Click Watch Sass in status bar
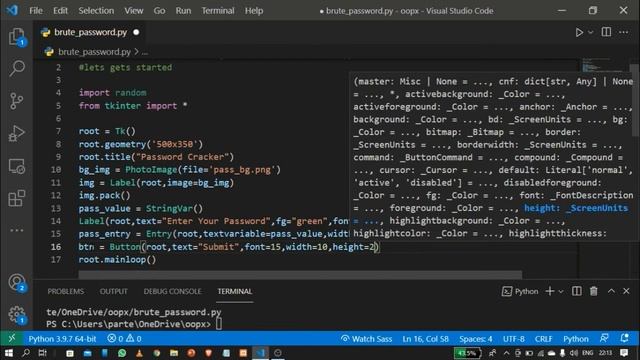640x360 pixels. 367,339
